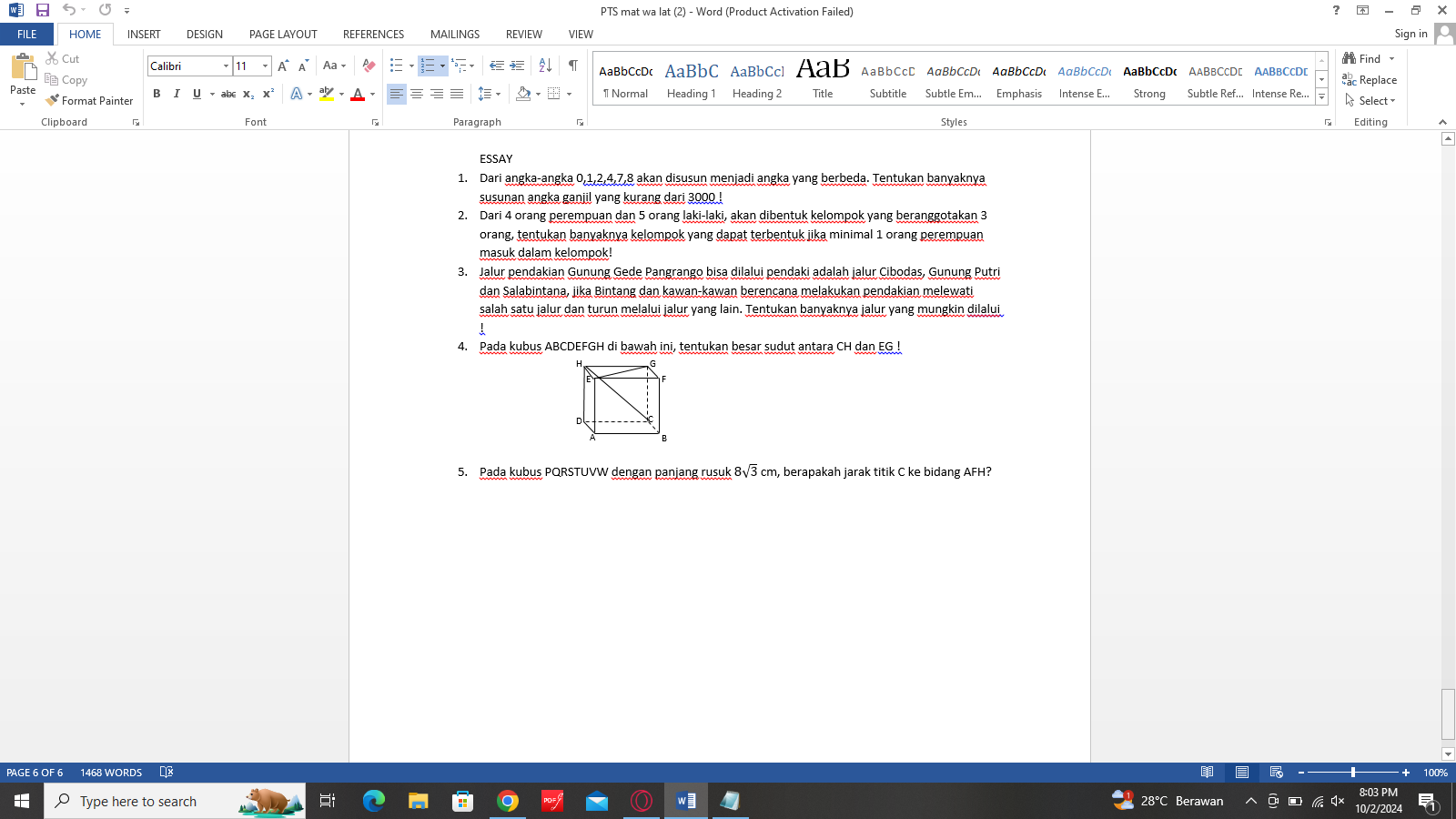Apply the Heading 1 style
This screenshot has width=1456, height=819.
[692, 79]
